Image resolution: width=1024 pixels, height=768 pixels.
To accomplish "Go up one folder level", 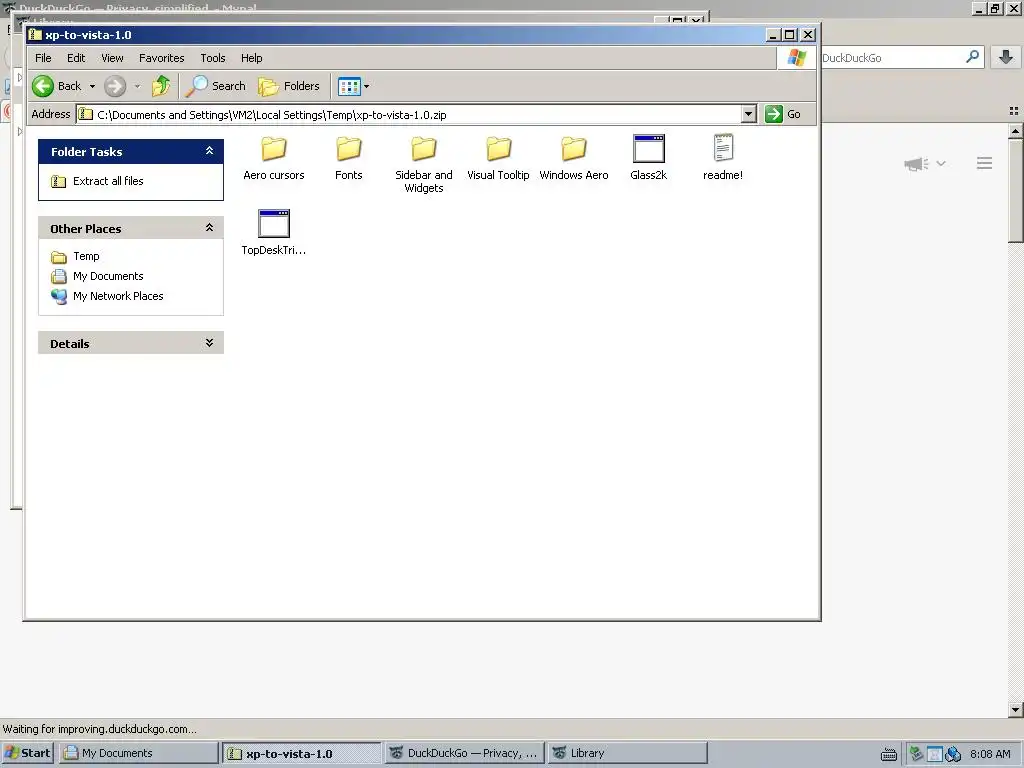I will 161,86.
